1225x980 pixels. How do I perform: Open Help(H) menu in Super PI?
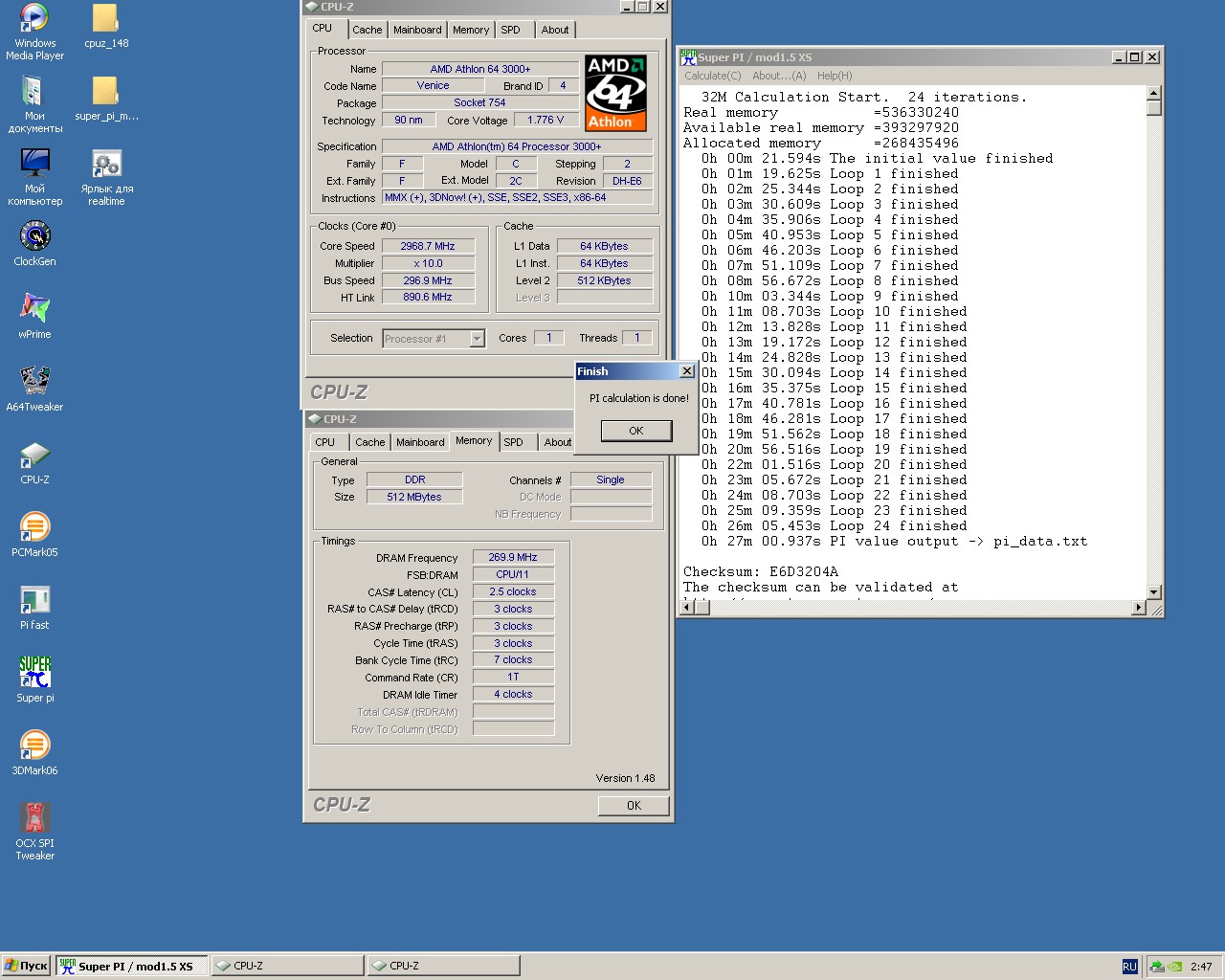click(835, 76)
